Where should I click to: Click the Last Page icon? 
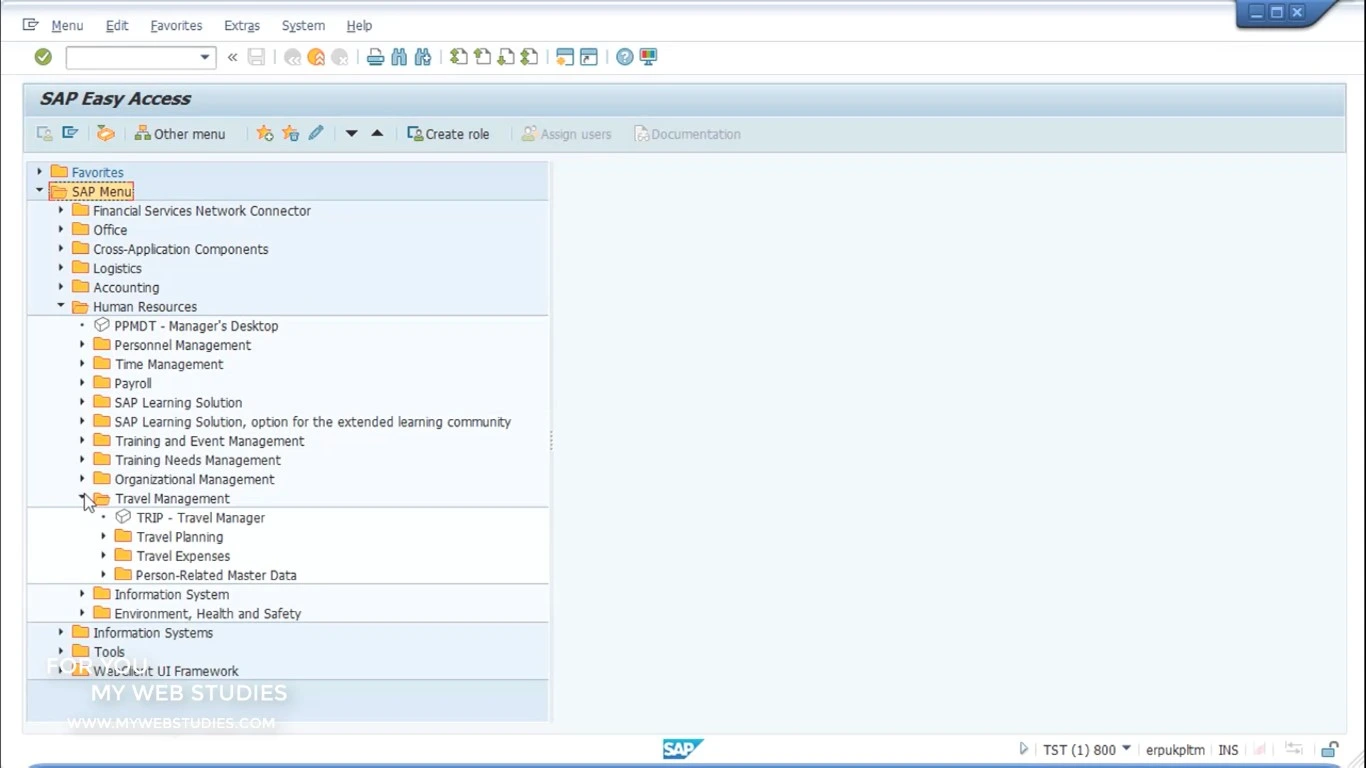[530, 57]
